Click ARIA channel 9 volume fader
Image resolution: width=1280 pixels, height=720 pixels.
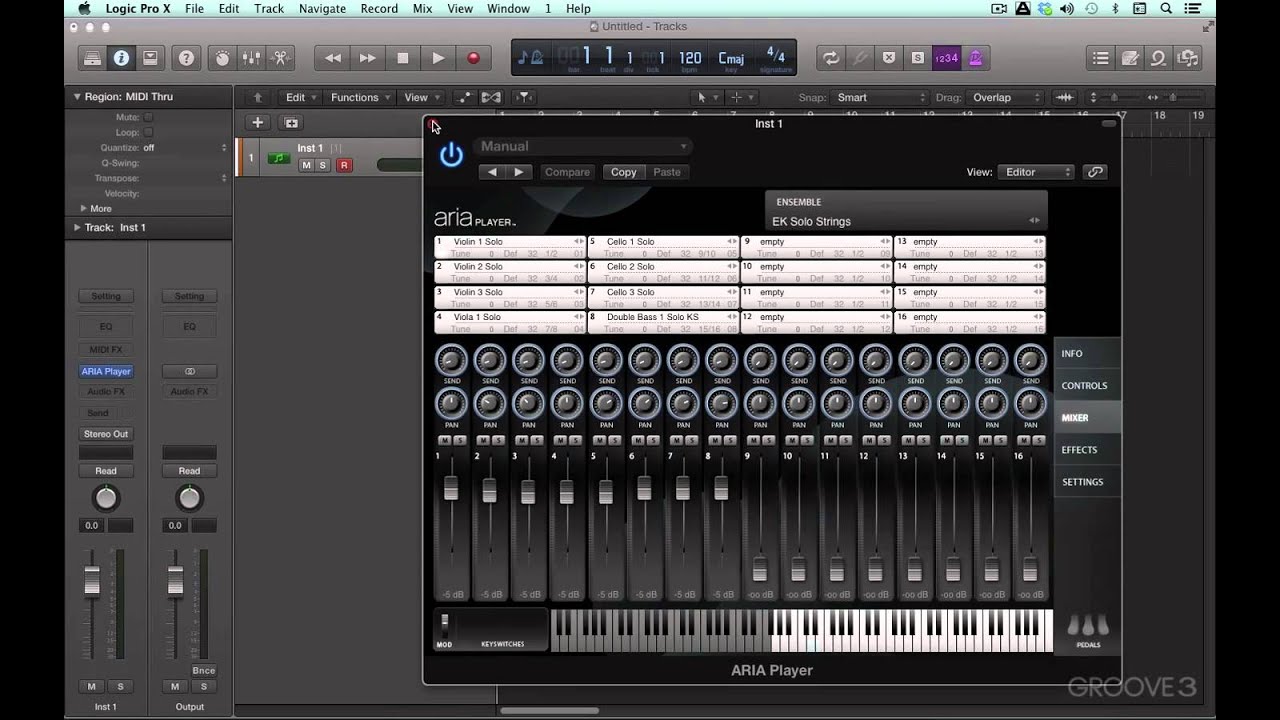coord(760,569)
